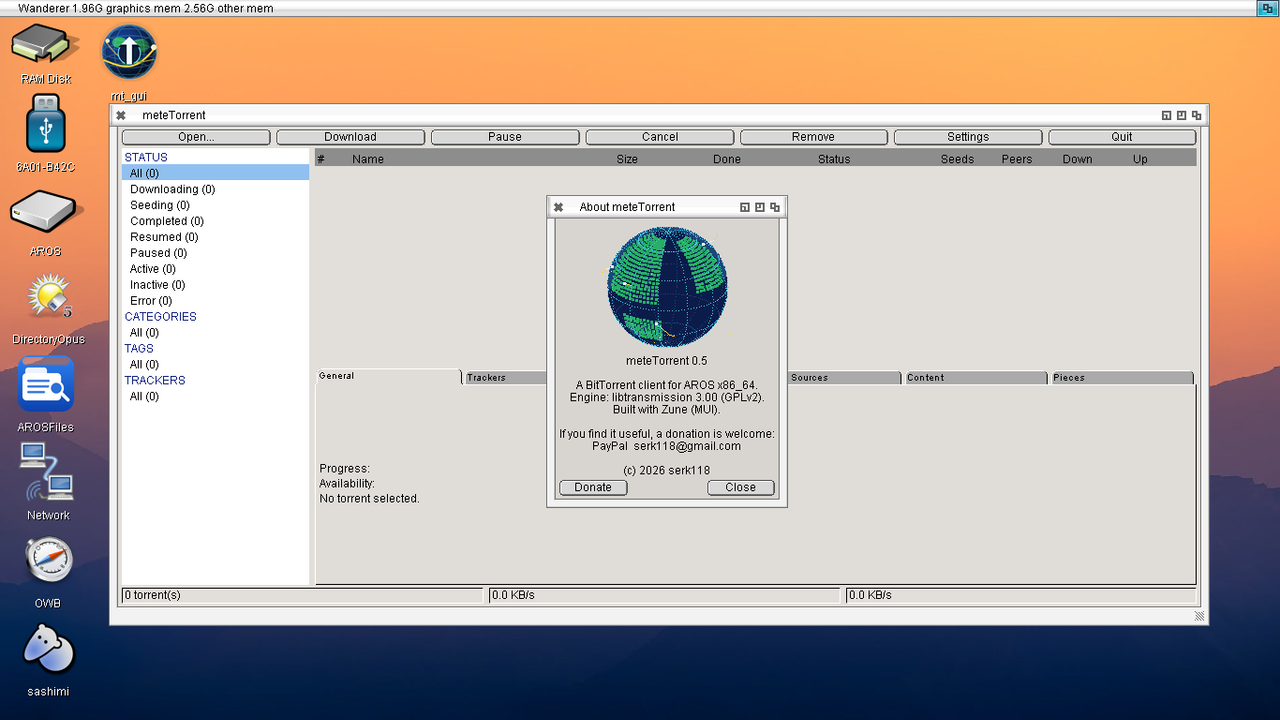Image resolution: width=1280 pixels, height=720 pixels.
Task: Select the Paused (0) status filter
Action: pos(215,253)
